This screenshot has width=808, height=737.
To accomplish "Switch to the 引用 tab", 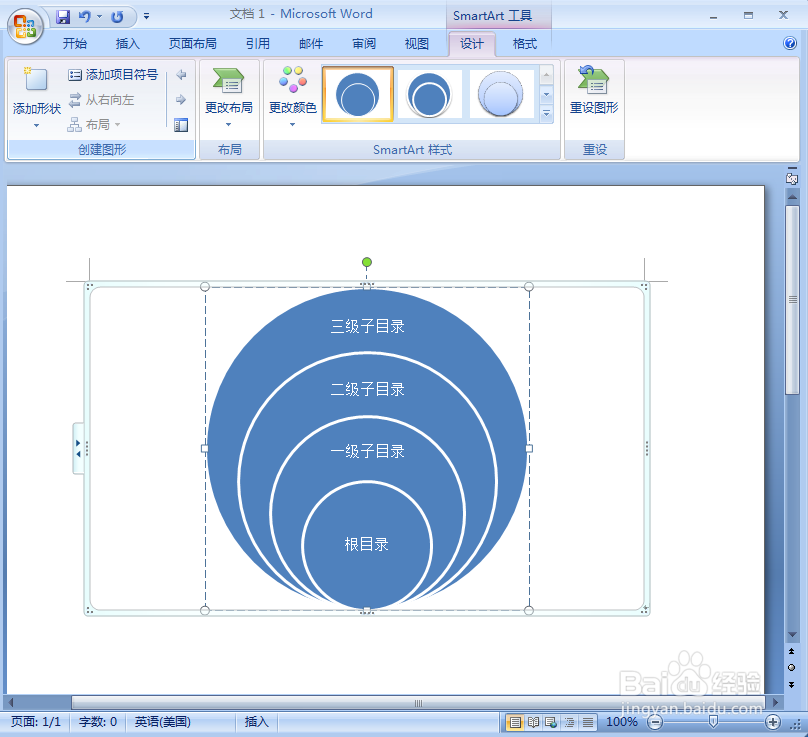I will click(x=258, y=43).
